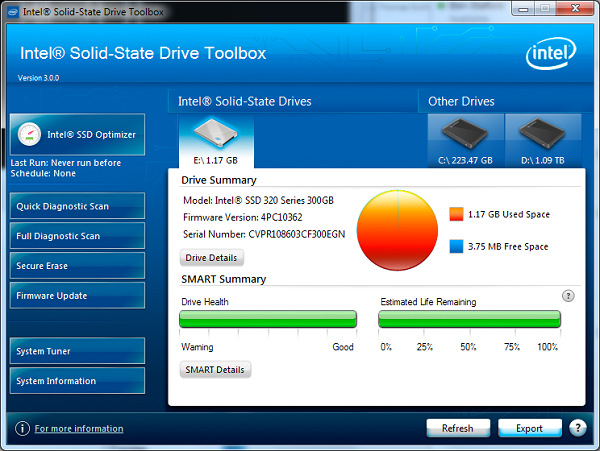Click the 1.17 GB Used Space label

[509, 214]
